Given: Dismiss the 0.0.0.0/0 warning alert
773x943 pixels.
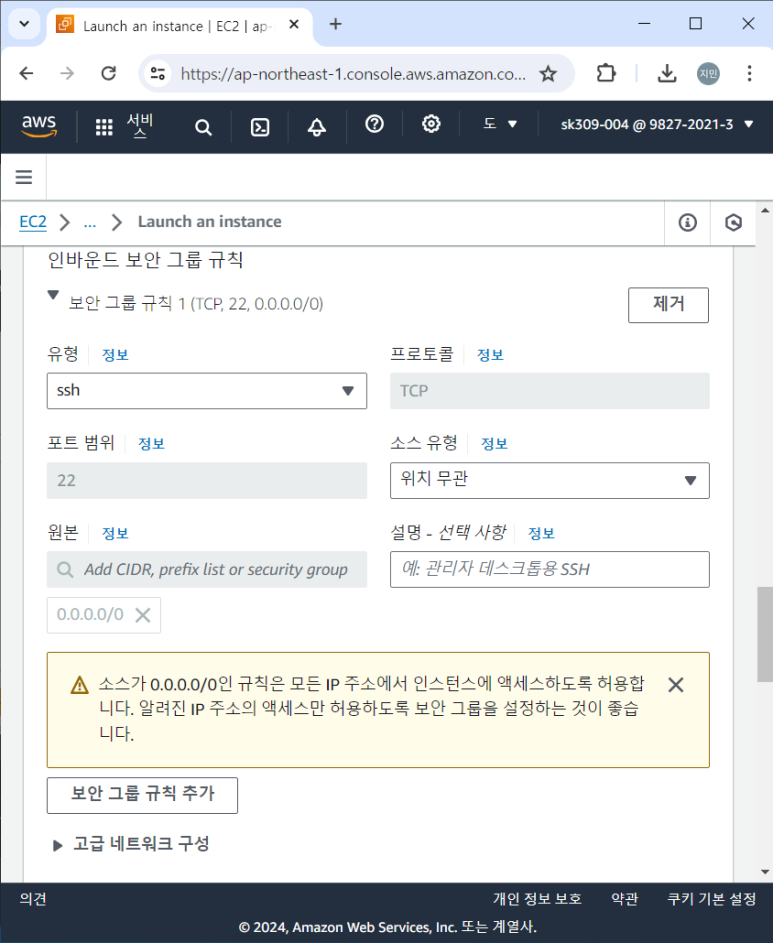Looking at the screenshot, I should (x=676, y=684).
